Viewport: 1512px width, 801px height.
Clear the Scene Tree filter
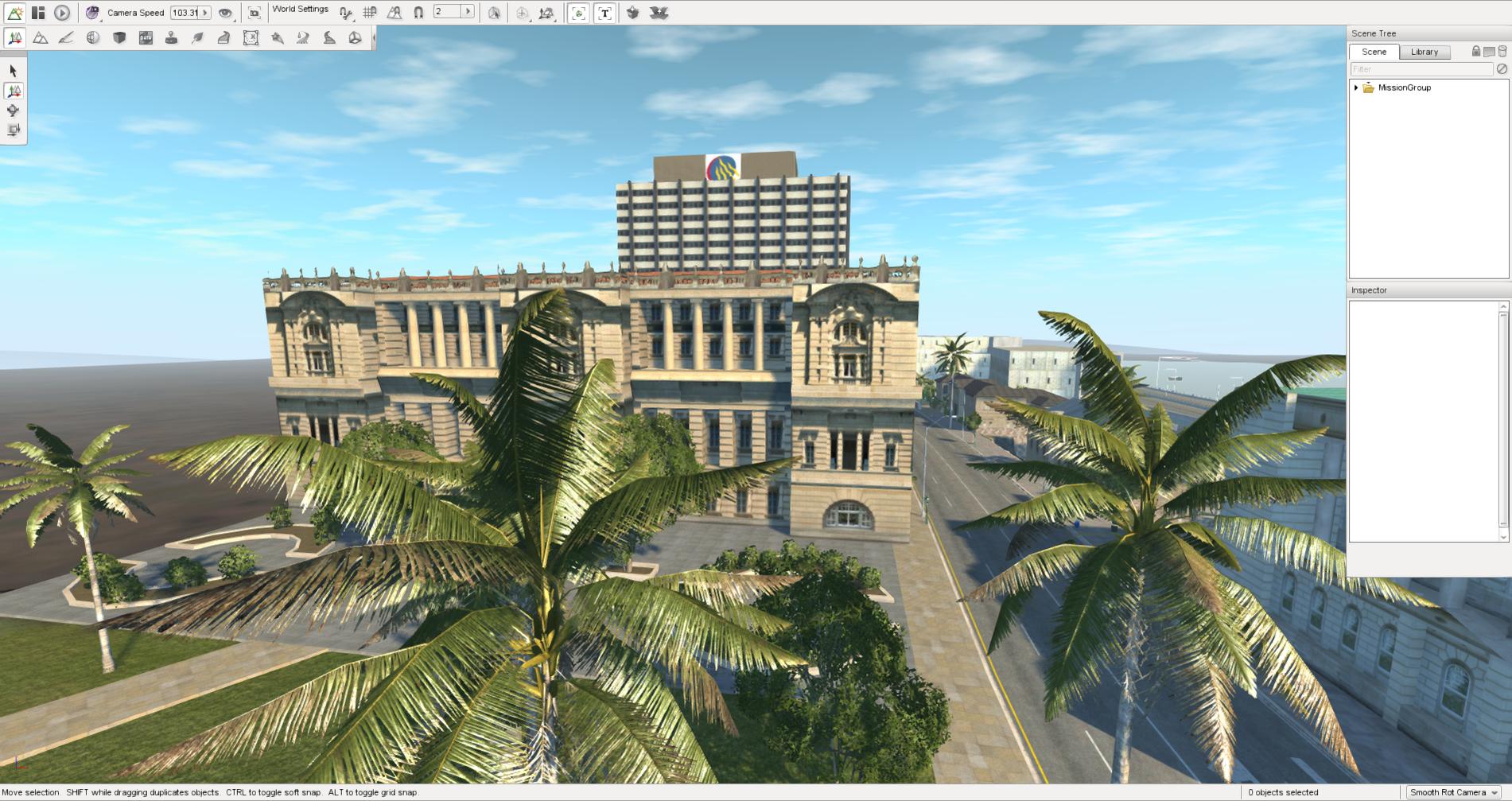click(1502, 69)
